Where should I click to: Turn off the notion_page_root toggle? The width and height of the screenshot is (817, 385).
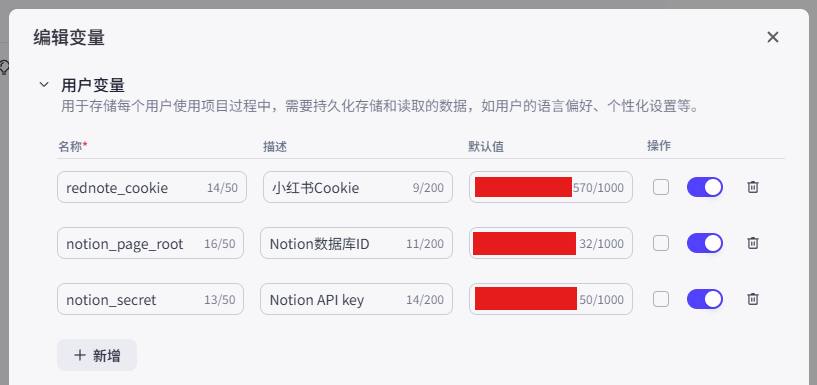(705, 243)
